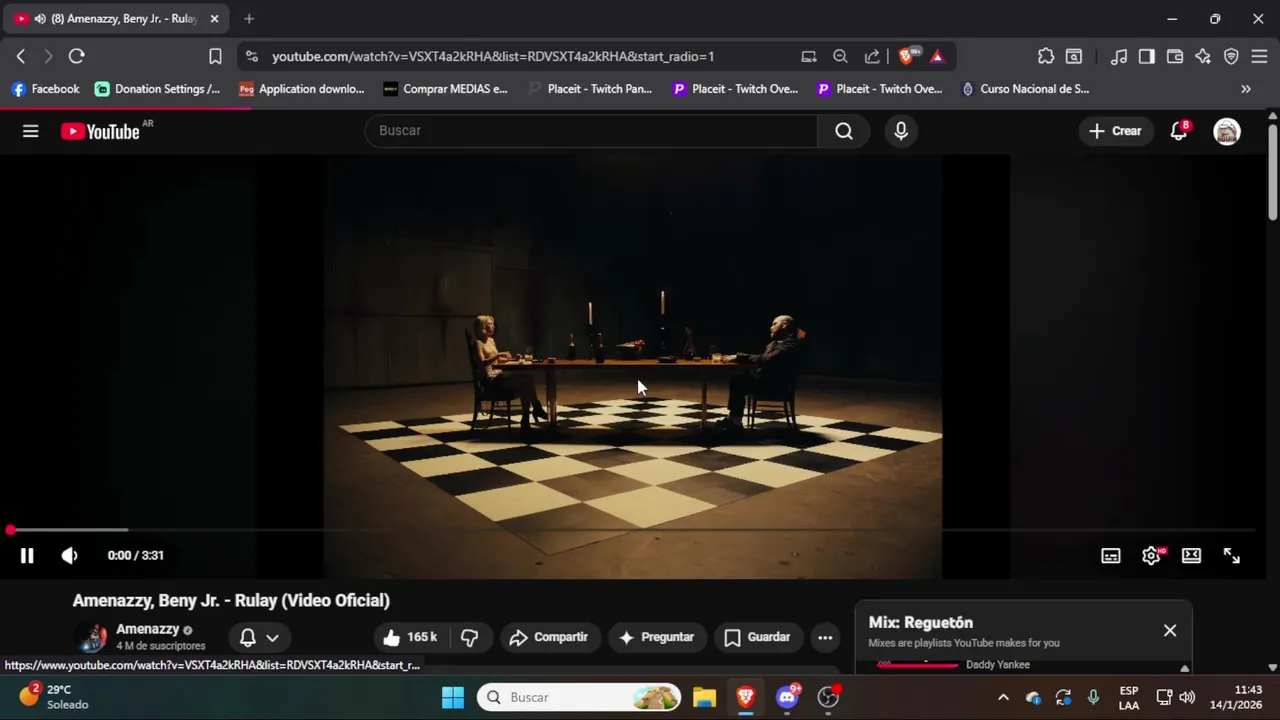Enter full screen on the player
This screenshot has height=720, width=1280.
[1232, 556]
